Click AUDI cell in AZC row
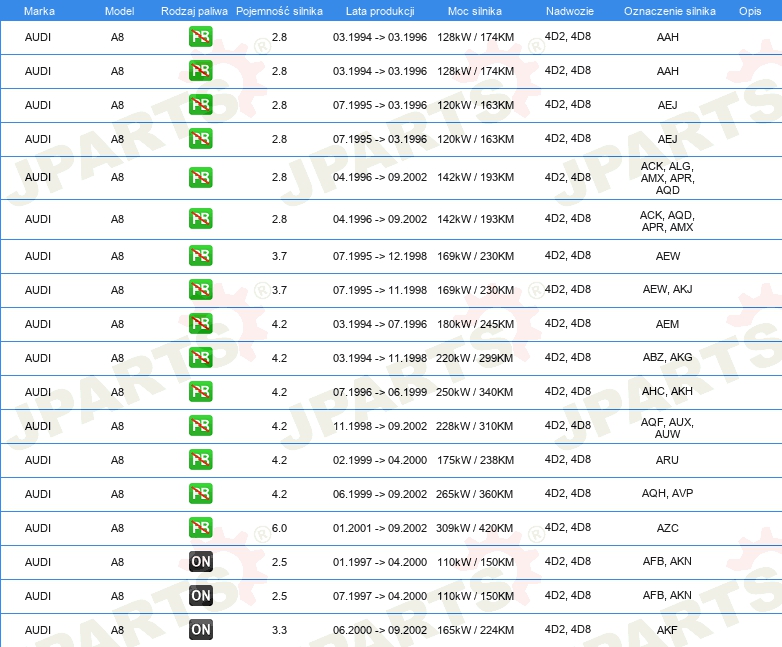The image size is (782, 647). pos(38,528)
